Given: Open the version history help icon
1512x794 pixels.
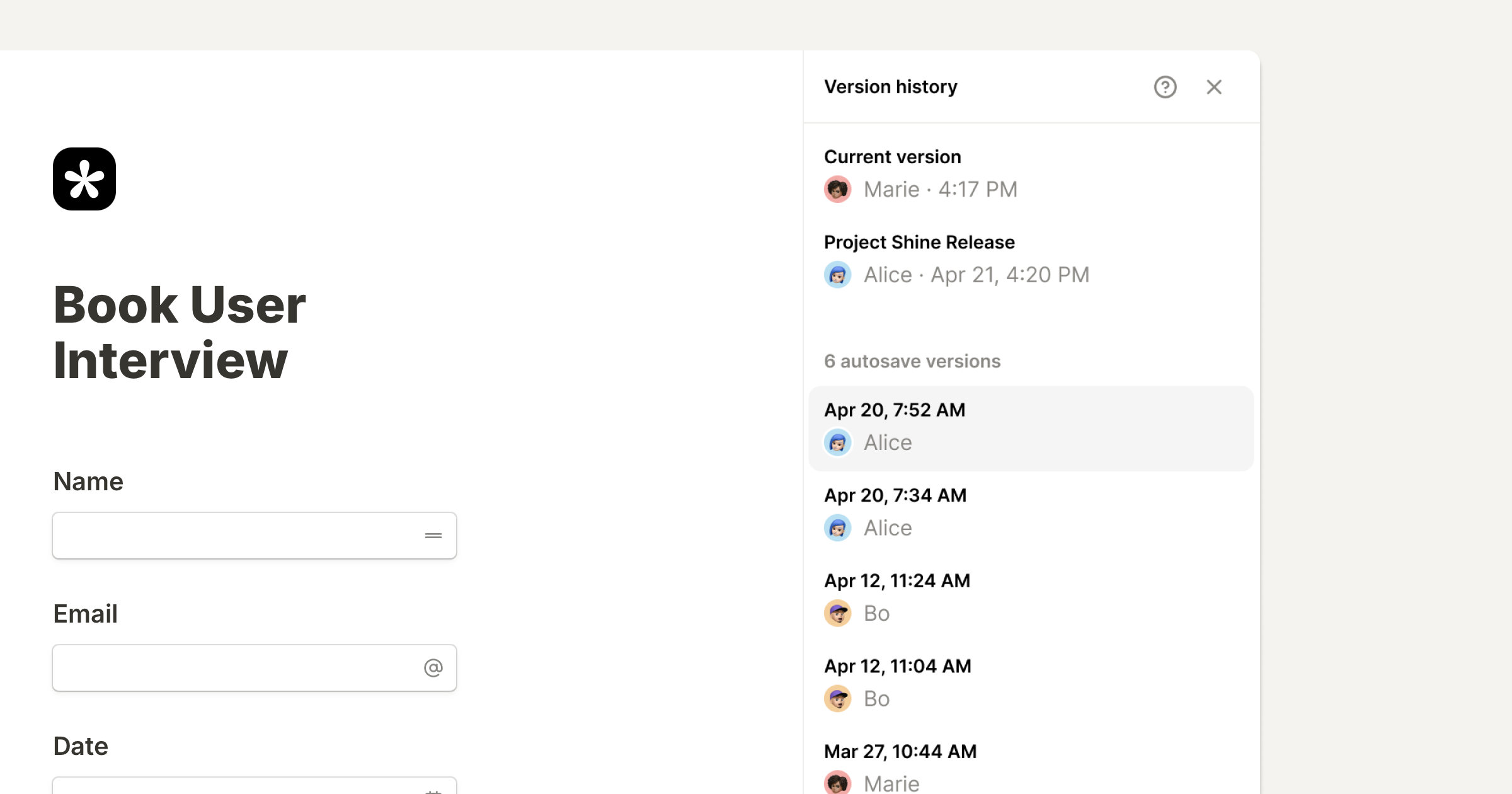Looking at the screenshot, I should pyautogui.click(x=1165, y=87).
